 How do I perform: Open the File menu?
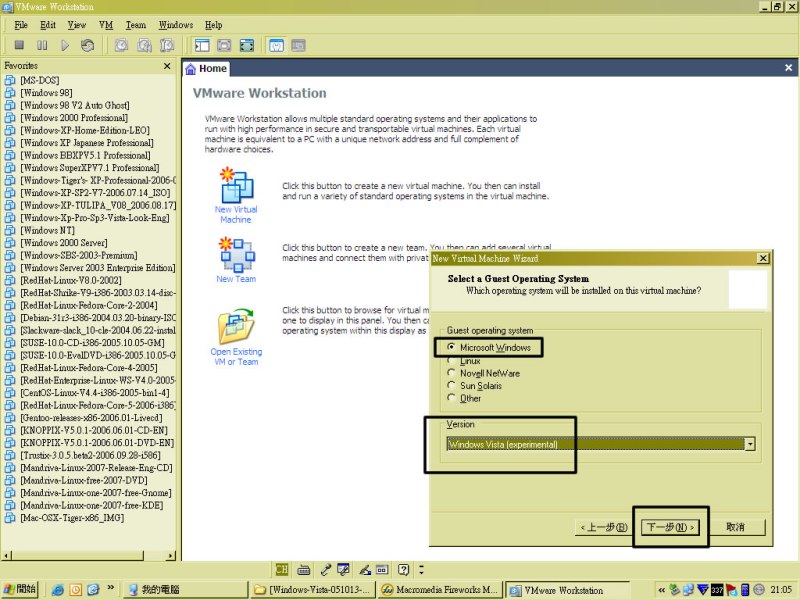[x=21, y=25]
